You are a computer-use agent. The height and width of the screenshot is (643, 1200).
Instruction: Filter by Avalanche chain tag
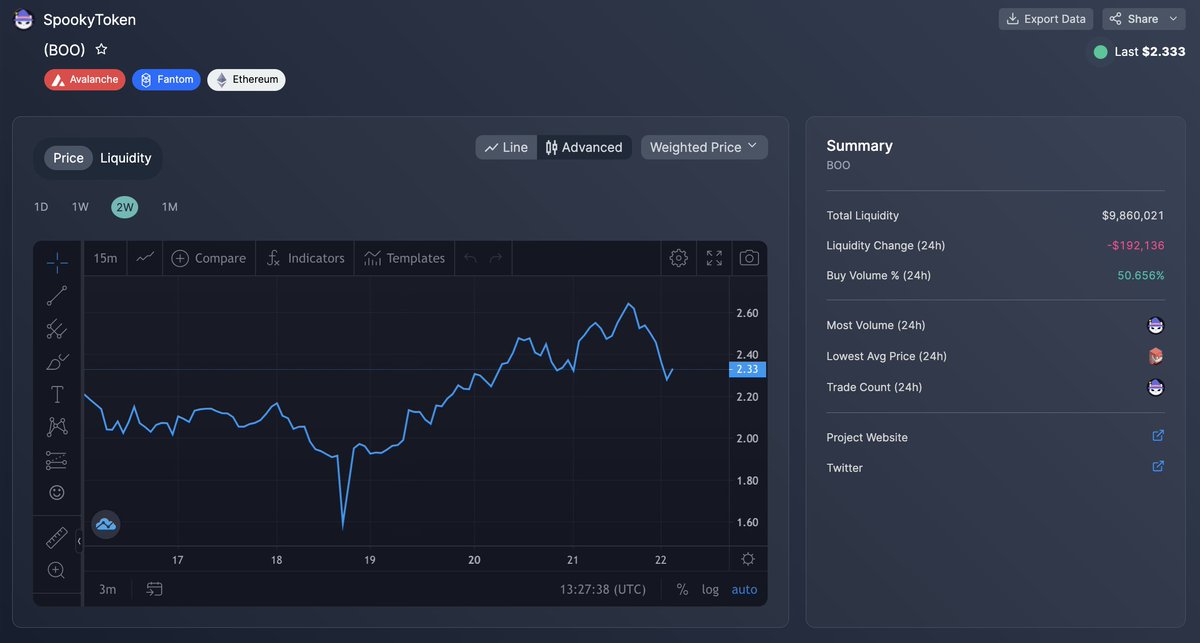(85, 79)
